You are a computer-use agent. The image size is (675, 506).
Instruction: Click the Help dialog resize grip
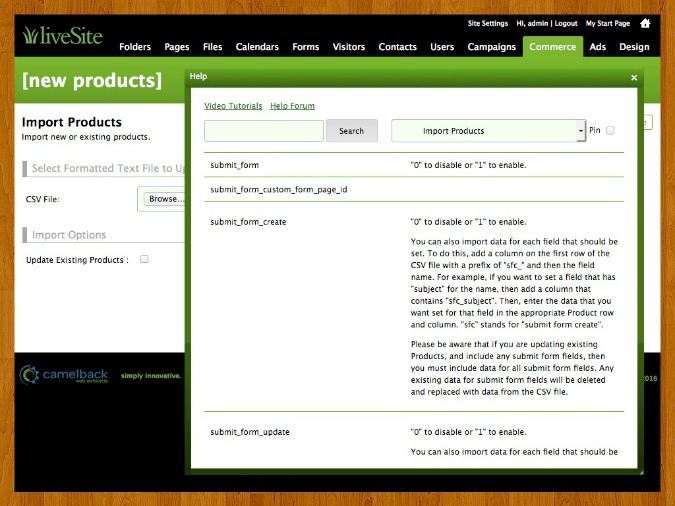point(641,472)
